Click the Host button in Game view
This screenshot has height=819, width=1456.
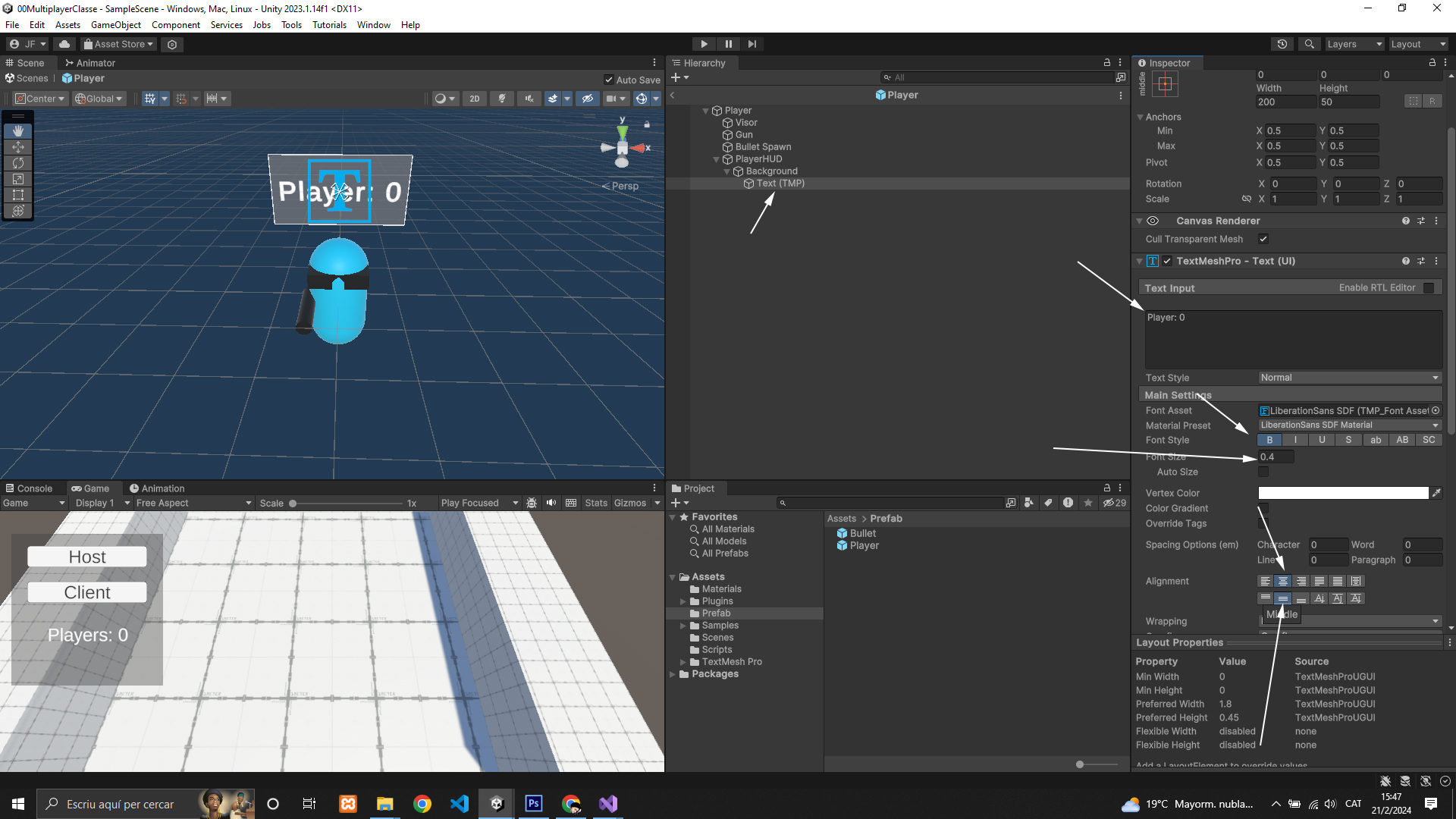coord(87,557)
